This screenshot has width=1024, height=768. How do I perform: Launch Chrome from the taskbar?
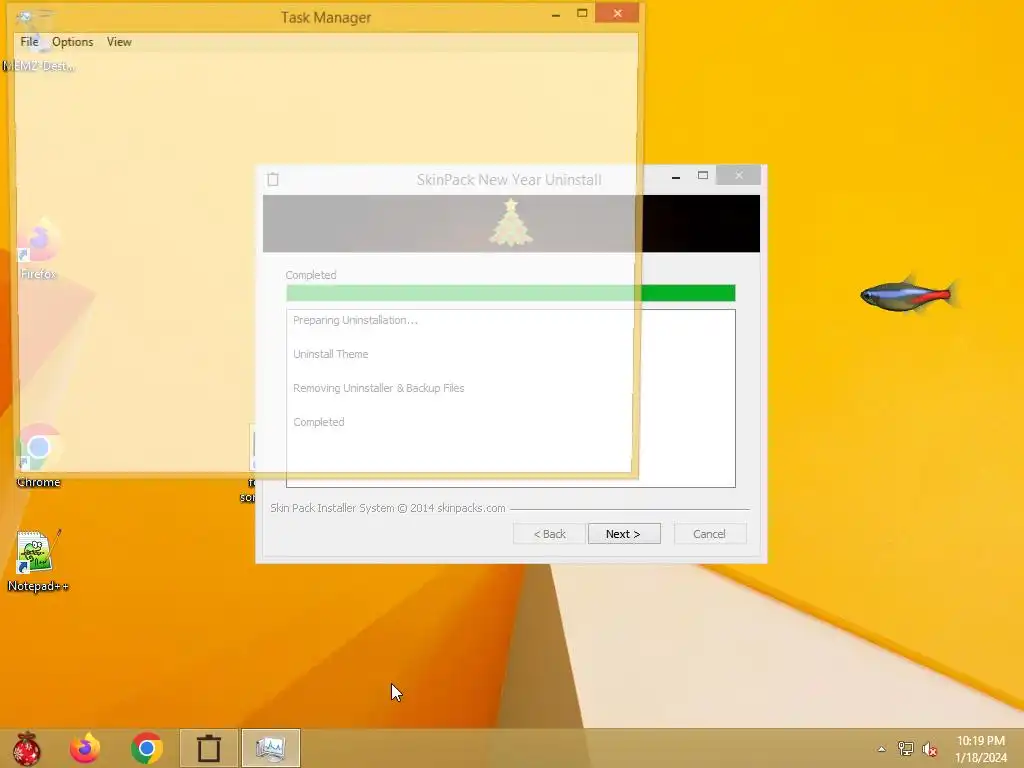[x=147, y=748]
